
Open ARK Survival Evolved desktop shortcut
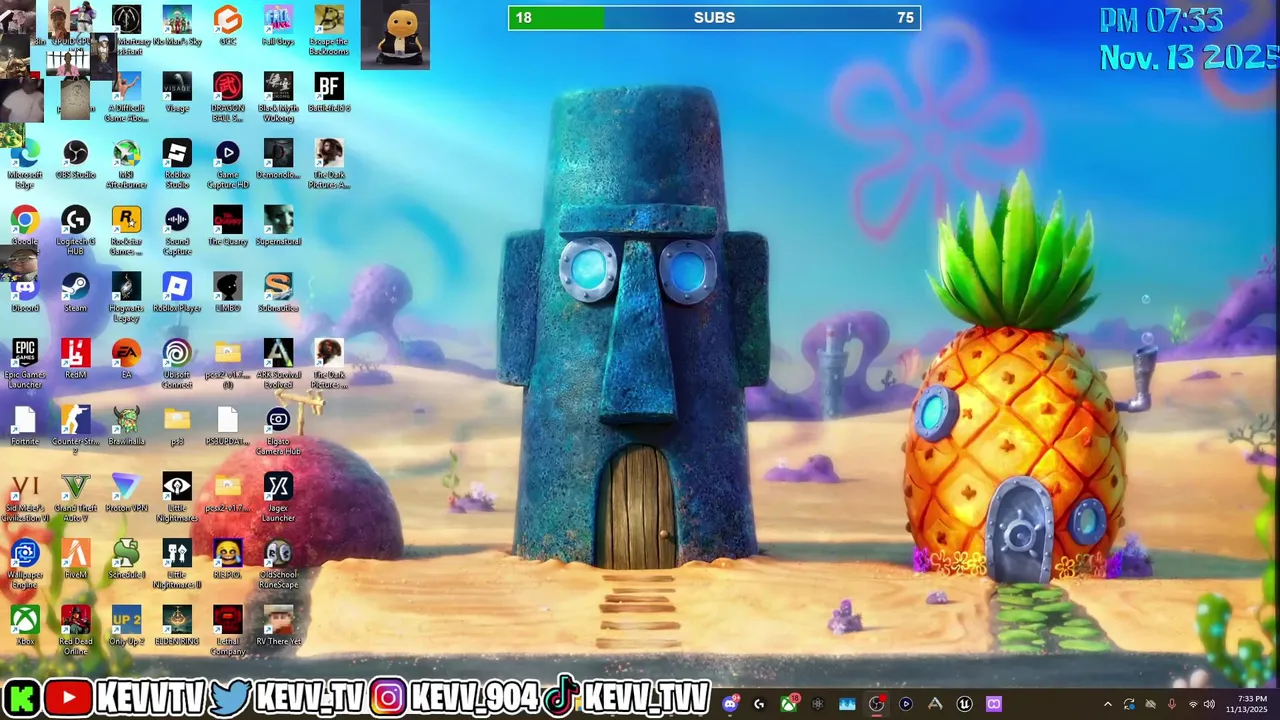pyautogui.click(x=278, y=365)
